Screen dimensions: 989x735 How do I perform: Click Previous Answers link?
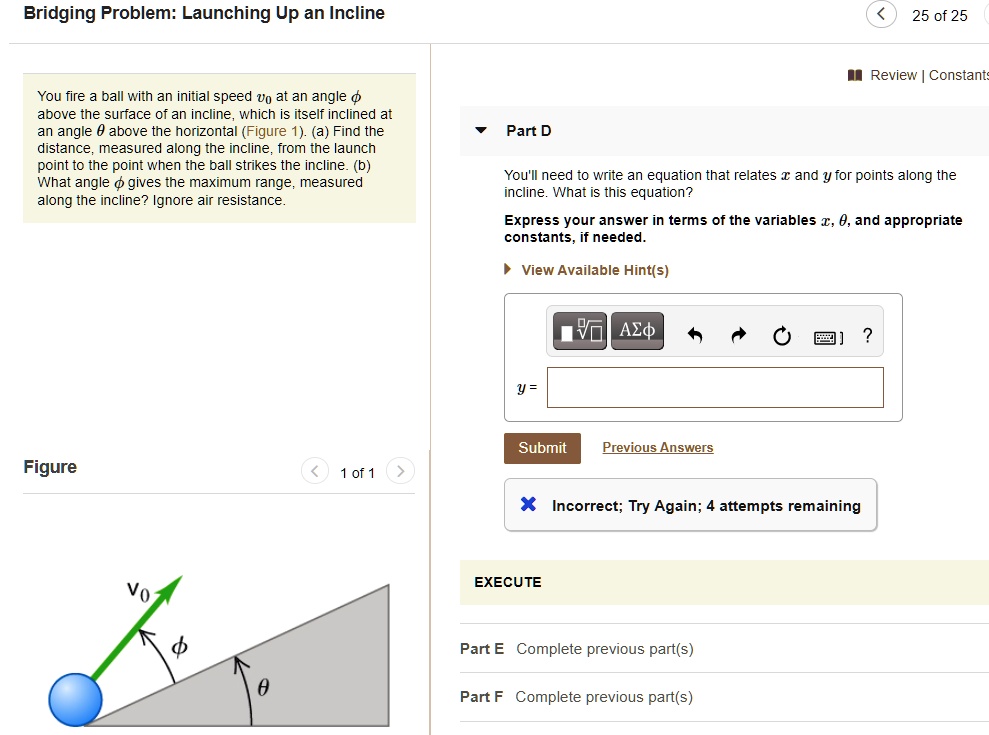(x=657, y=447)
